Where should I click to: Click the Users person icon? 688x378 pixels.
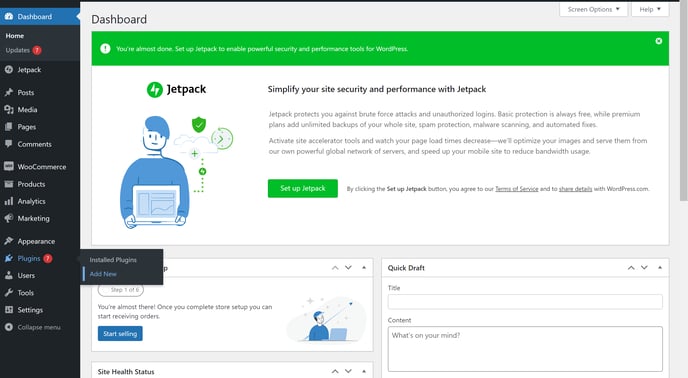click(9, 275)
